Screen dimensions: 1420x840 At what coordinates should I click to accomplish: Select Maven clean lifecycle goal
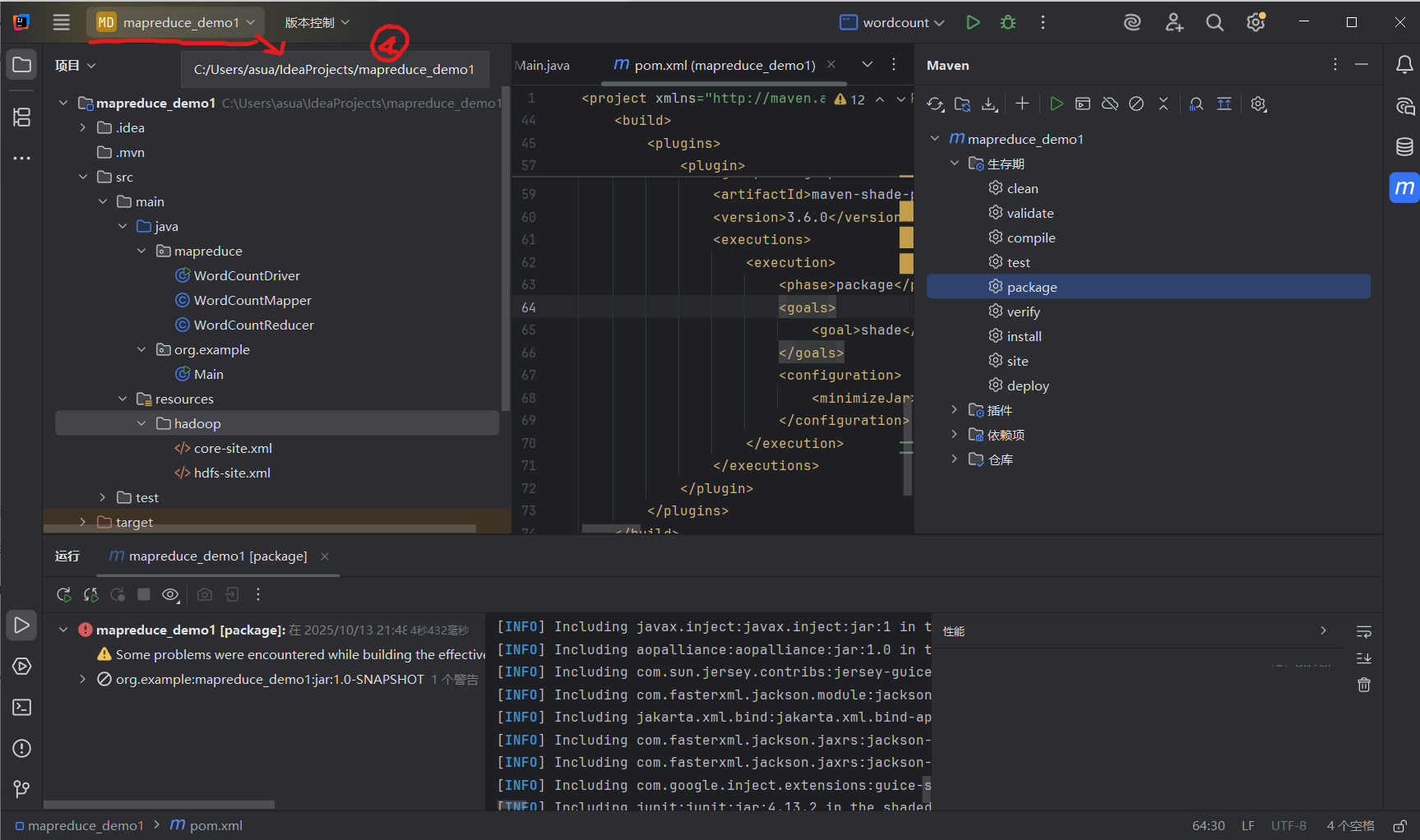[x=1023, y=188]
